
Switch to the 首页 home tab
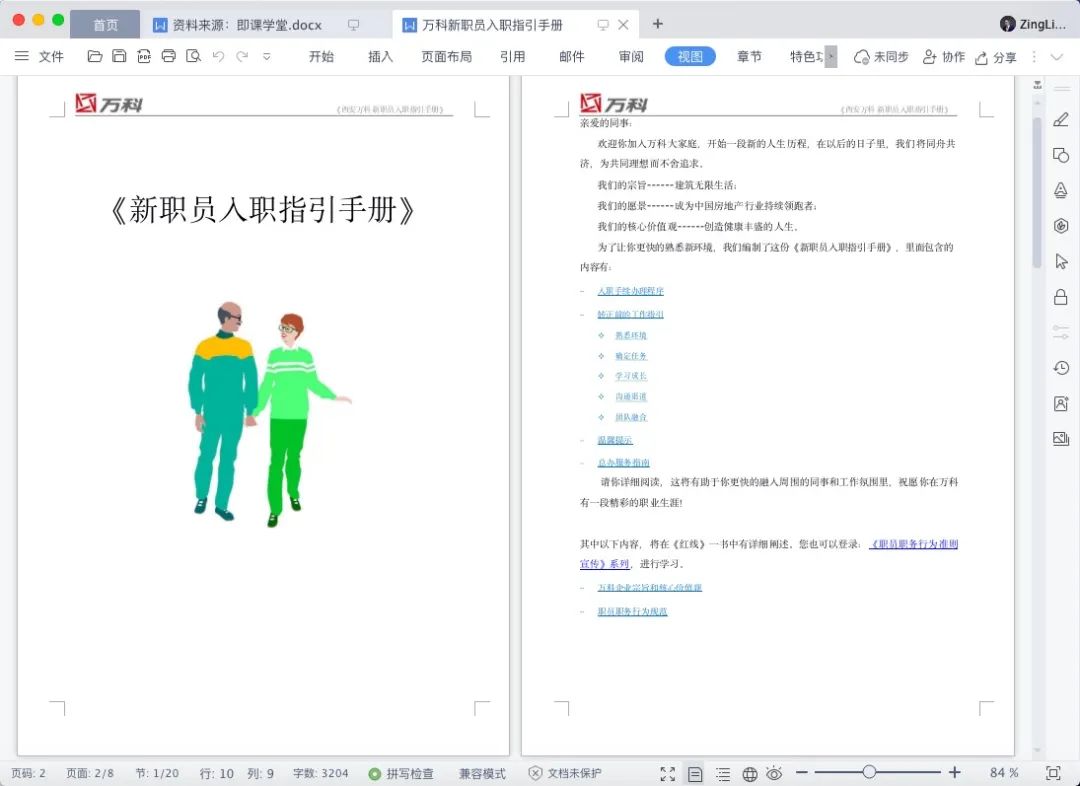click(105, 25)
